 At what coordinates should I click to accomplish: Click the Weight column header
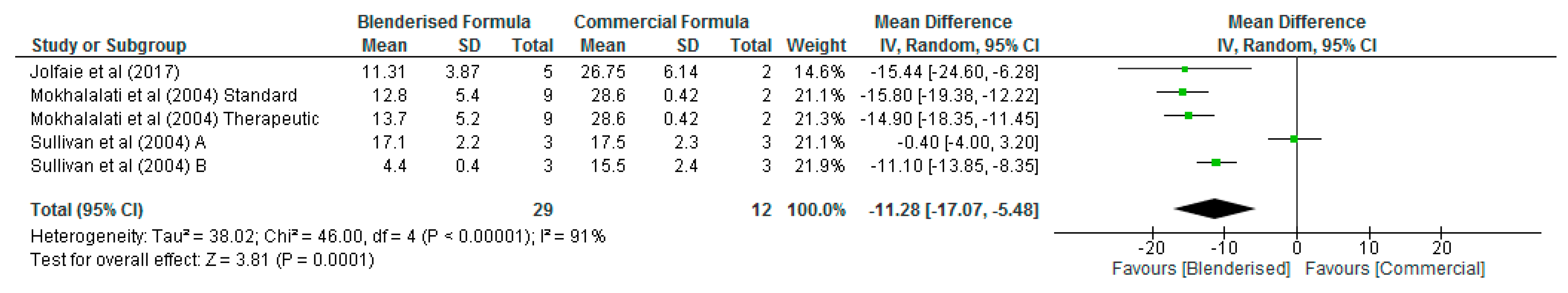[x=816, y=46]
